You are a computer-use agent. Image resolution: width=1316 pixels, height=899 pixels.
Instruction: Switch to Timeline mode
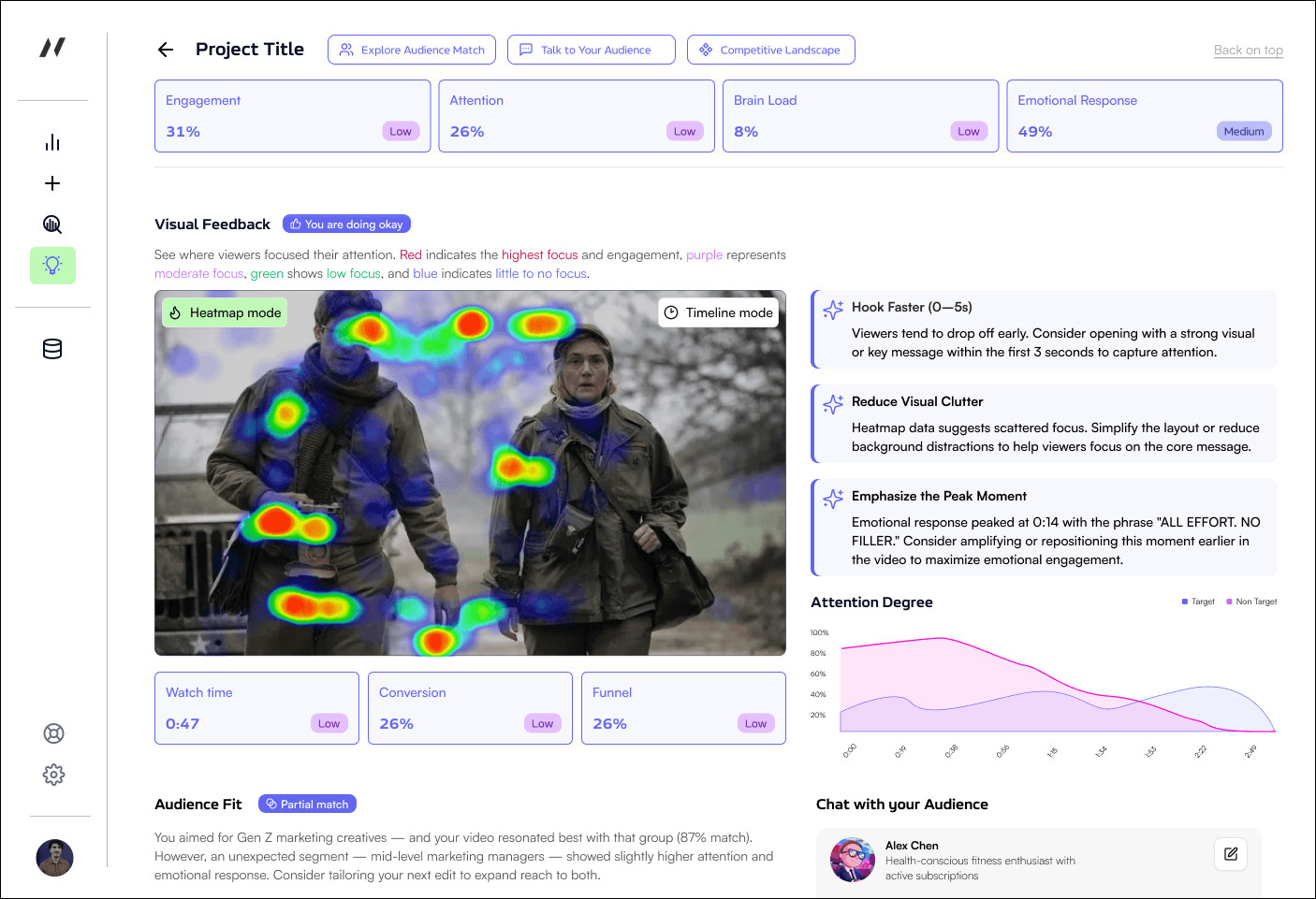point(719,312)
